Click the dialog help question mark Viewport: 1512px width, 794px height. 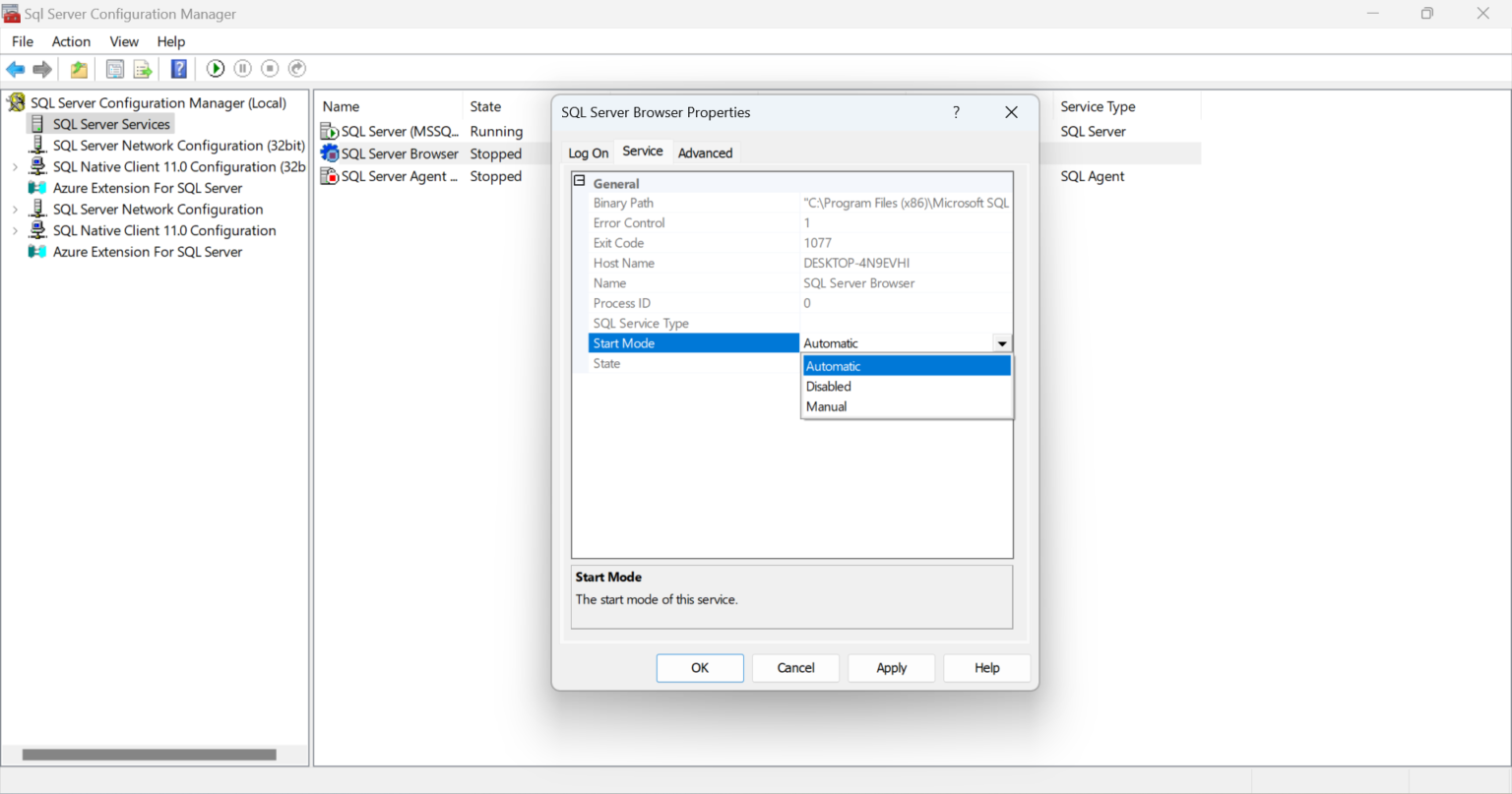click(955, 112)
